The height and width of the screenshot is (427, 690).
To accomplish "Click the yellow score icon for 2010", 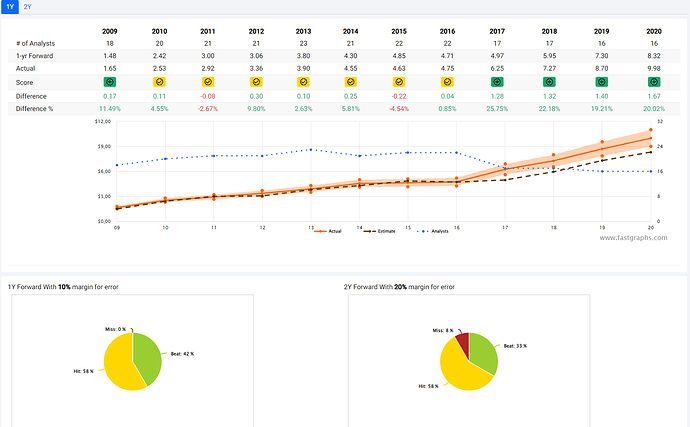I will coord(159,81).
